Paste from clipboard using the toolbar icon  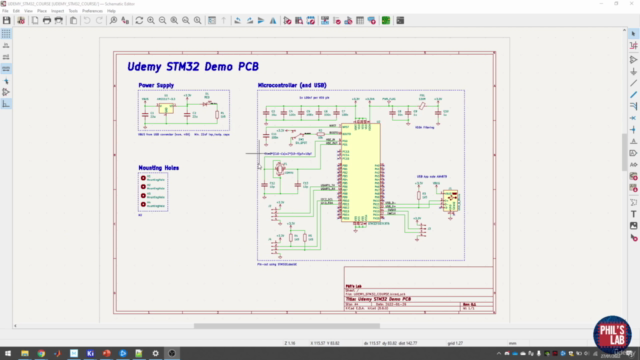[x=73, y=20]
